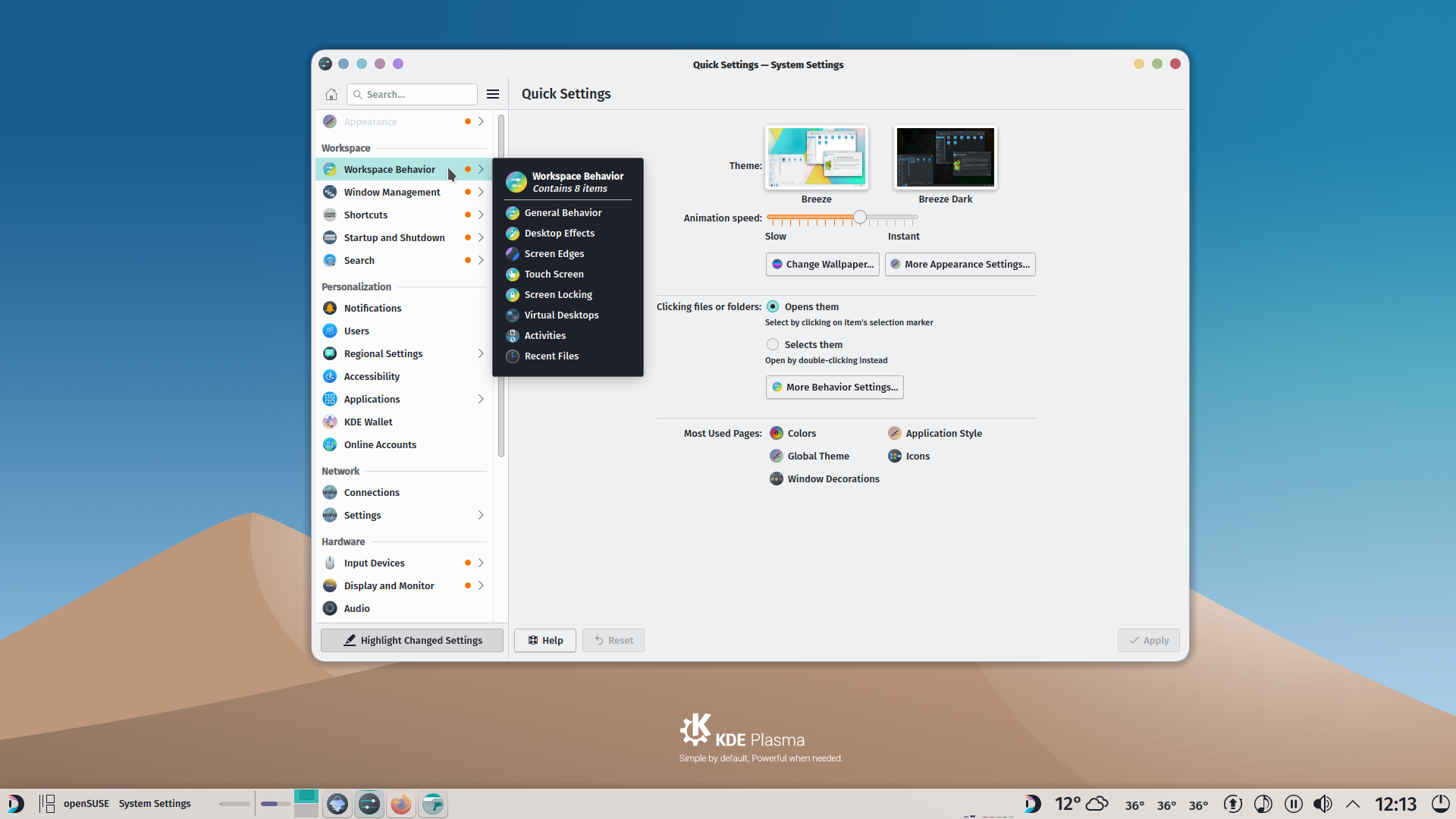Click the Apply button

pos(1149,640)
